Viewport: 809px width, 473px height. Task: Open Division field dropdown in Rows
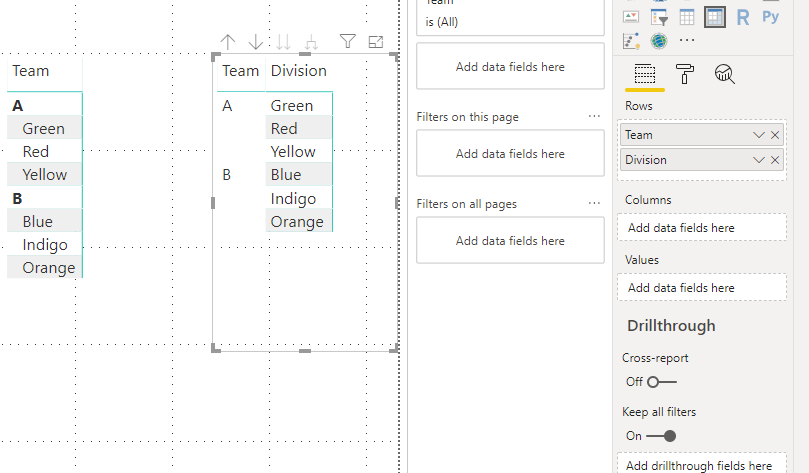[x=758, y=160]
